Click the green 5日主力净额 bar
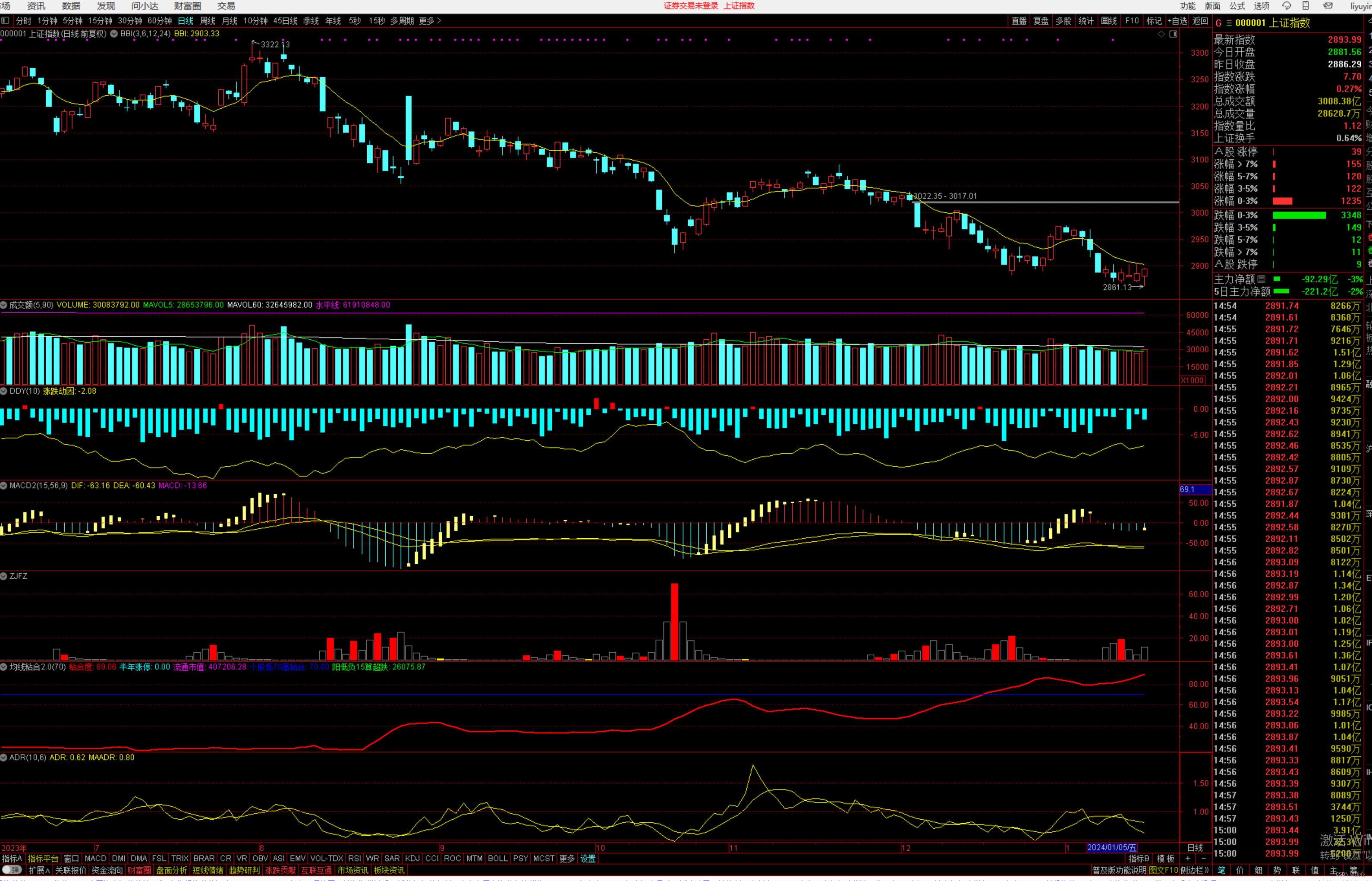The height and width of the screenshot is (881, 1372). (x=1281, y=292)
